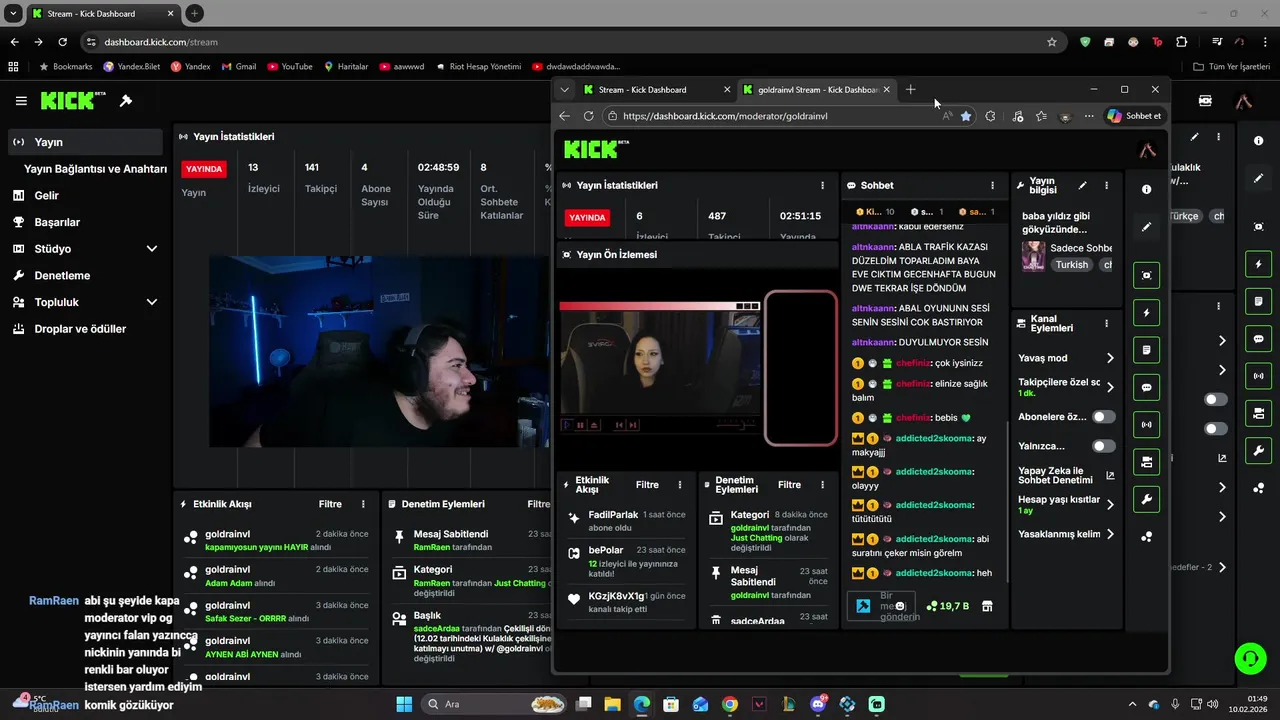Open Droplar ve ödüller sidebar item
The height and width of the screenshot is (720, 1280).
(x=84, y=329)
